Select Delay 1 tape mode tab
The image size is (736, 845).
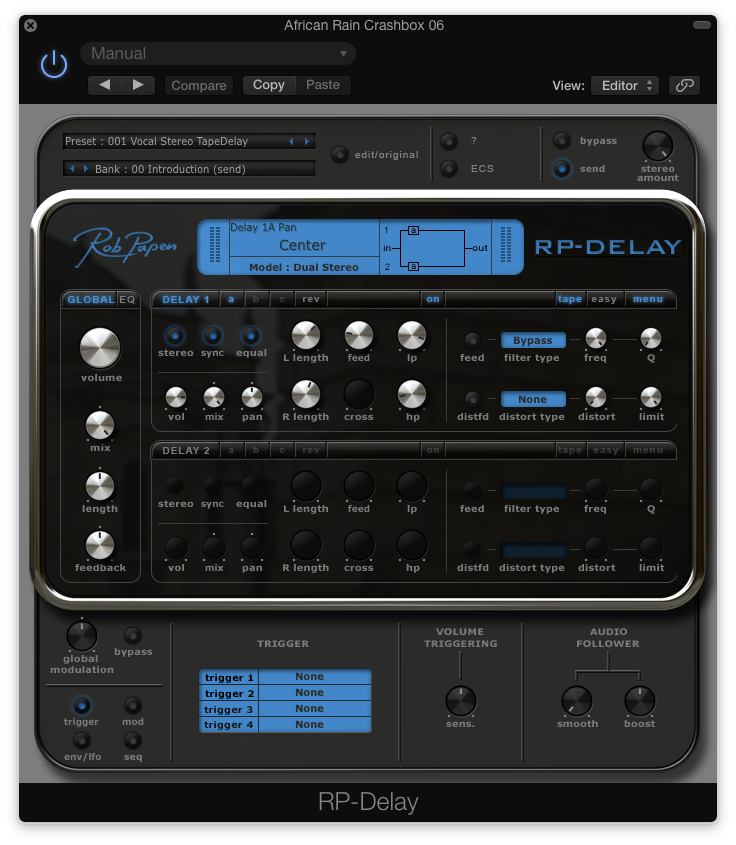click(570, 299)
